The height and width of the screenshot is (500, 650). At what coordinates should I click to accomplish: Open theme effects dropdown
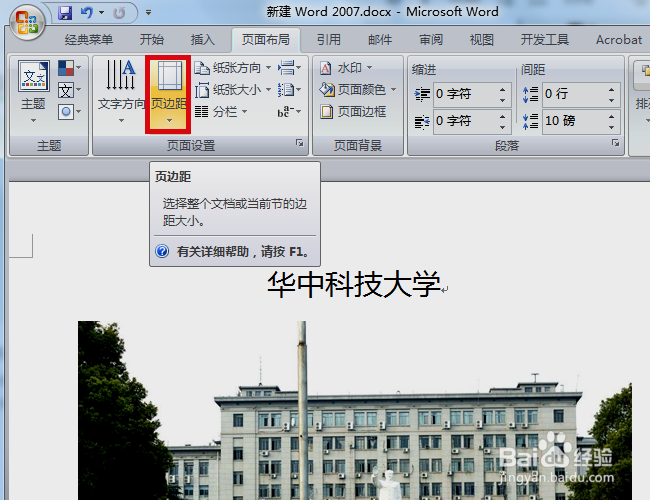(x=70, y=112)
